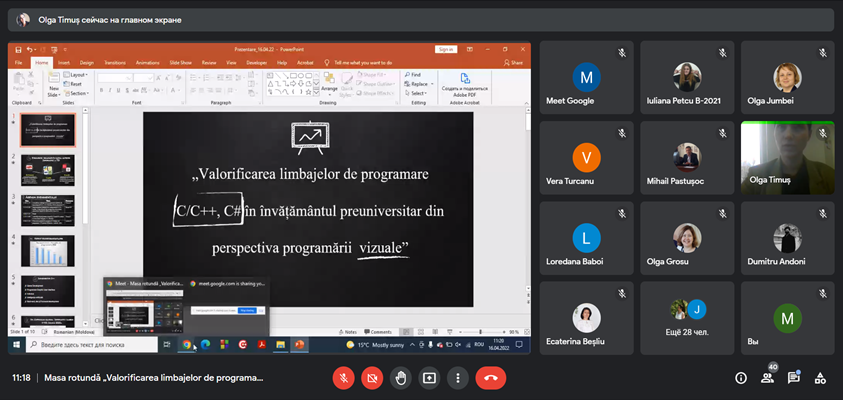Expand the Layout dropdown in Slides group

point(77,75)
